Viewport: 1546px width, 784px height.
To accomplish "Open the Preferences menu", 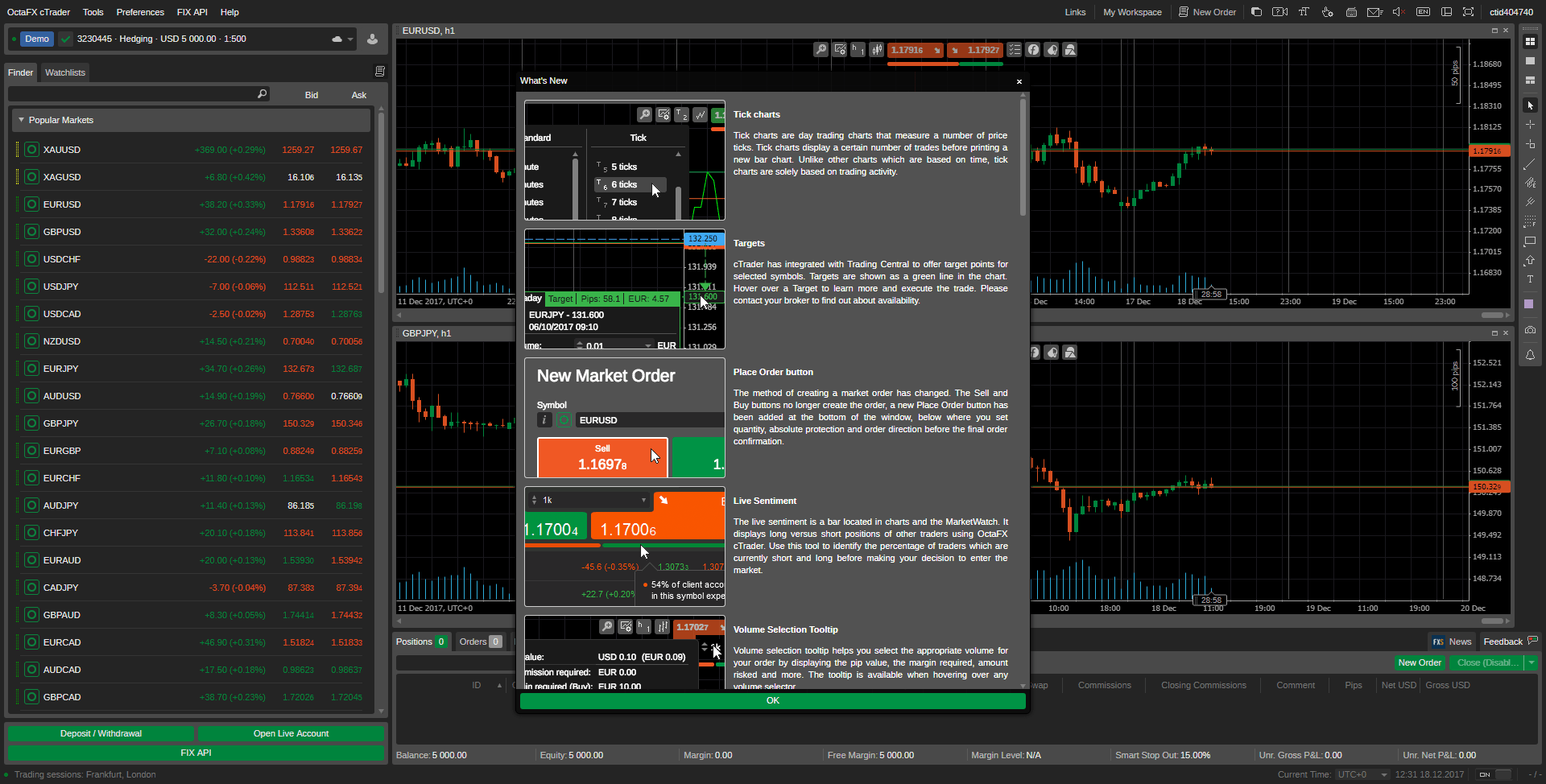I will point(140,12).
